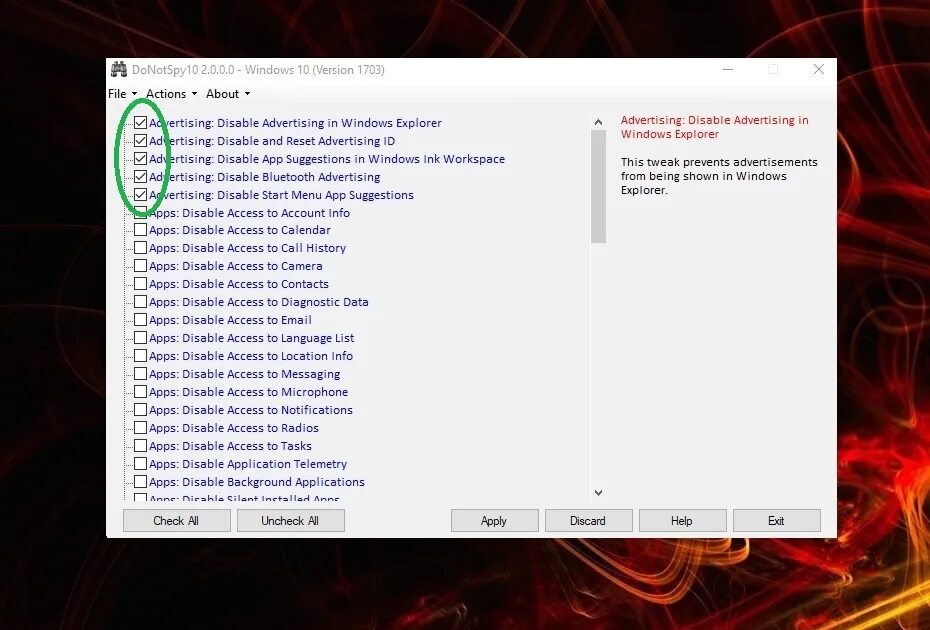930x630 pixels.
Task: Check Disable Access to Location Info
Action: tap(141, 355)
